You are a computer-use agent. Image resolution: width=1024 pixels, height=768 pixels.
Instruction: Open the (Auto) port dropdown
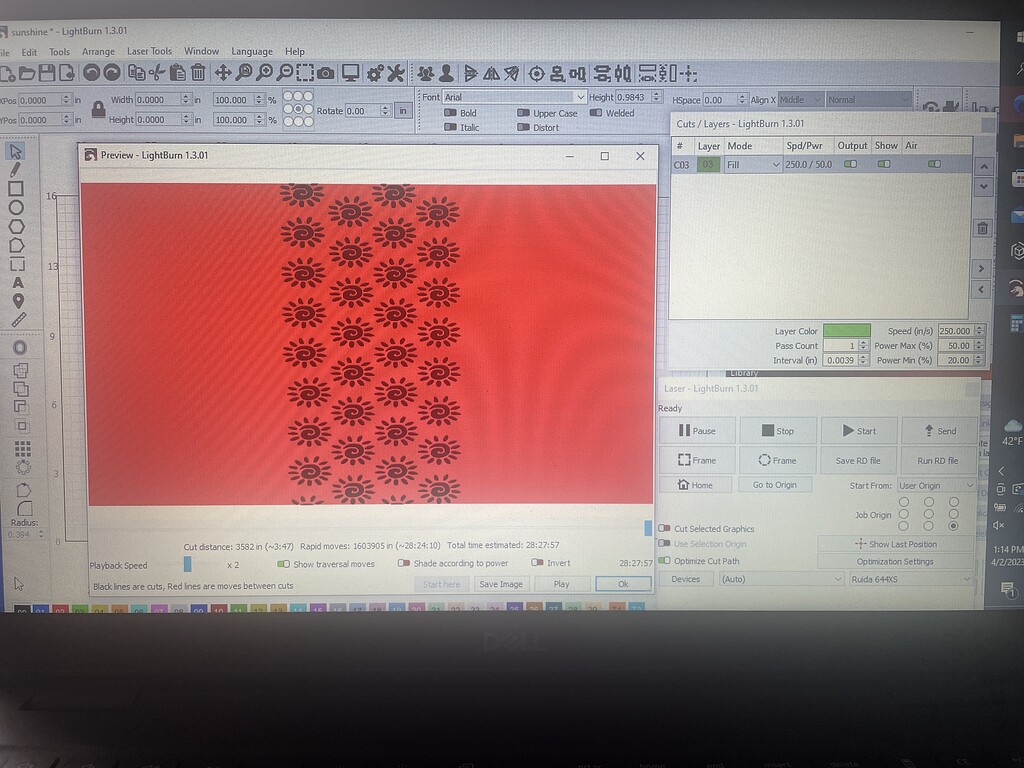[782, 579]
